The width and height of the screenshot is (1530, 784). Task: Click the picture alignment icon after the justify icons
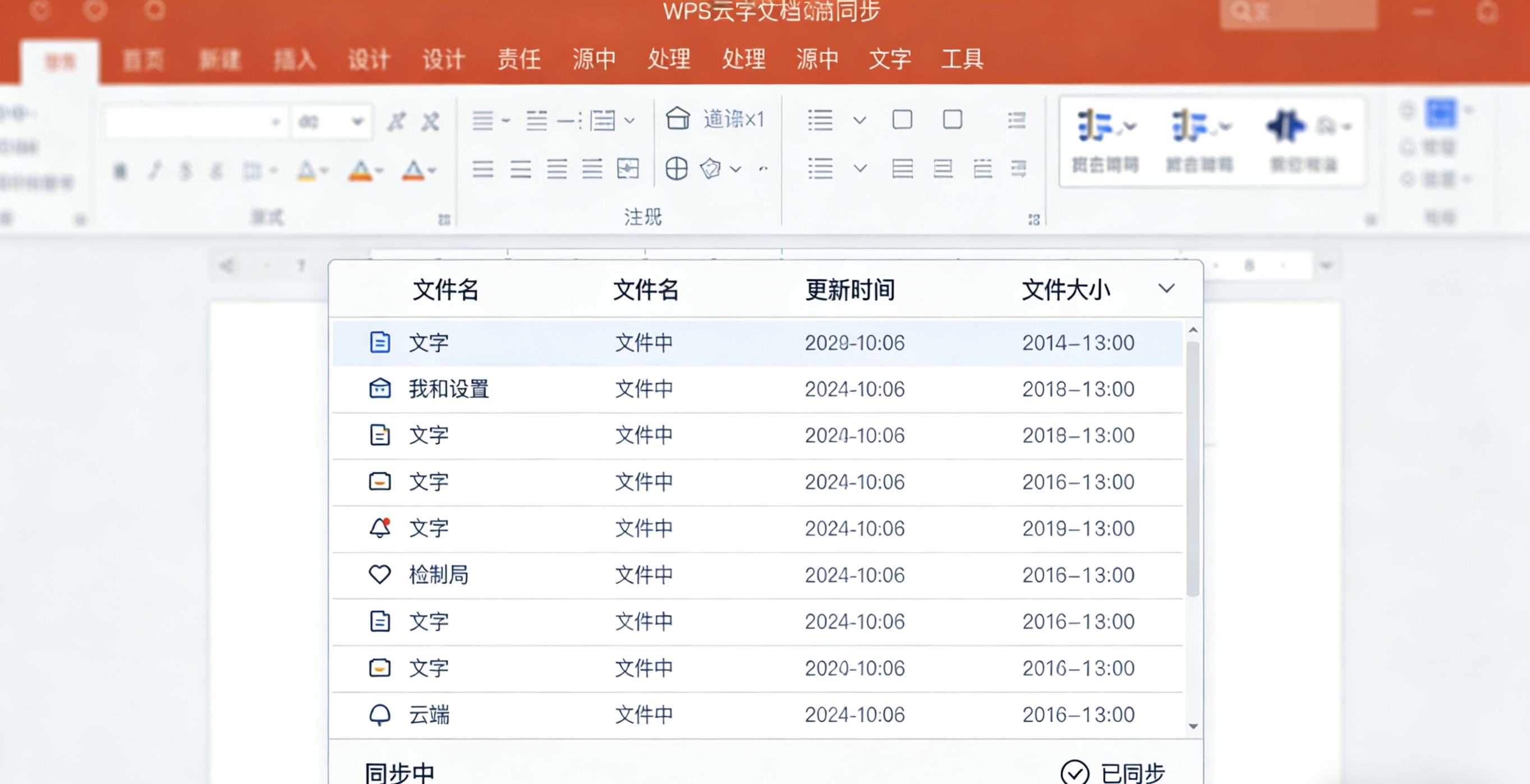click(628, 169)
